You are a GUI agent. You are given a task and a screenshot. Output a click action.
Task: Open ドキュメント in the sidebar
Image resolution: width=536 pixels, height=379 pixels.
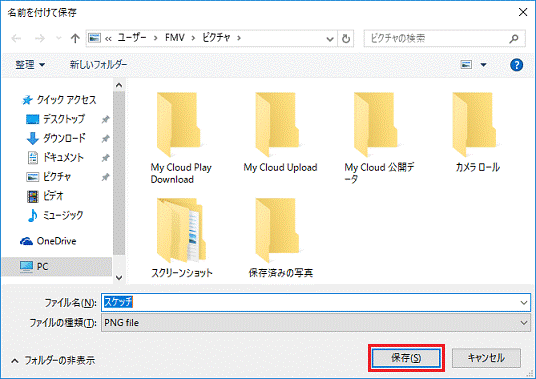tap(55, 157)
